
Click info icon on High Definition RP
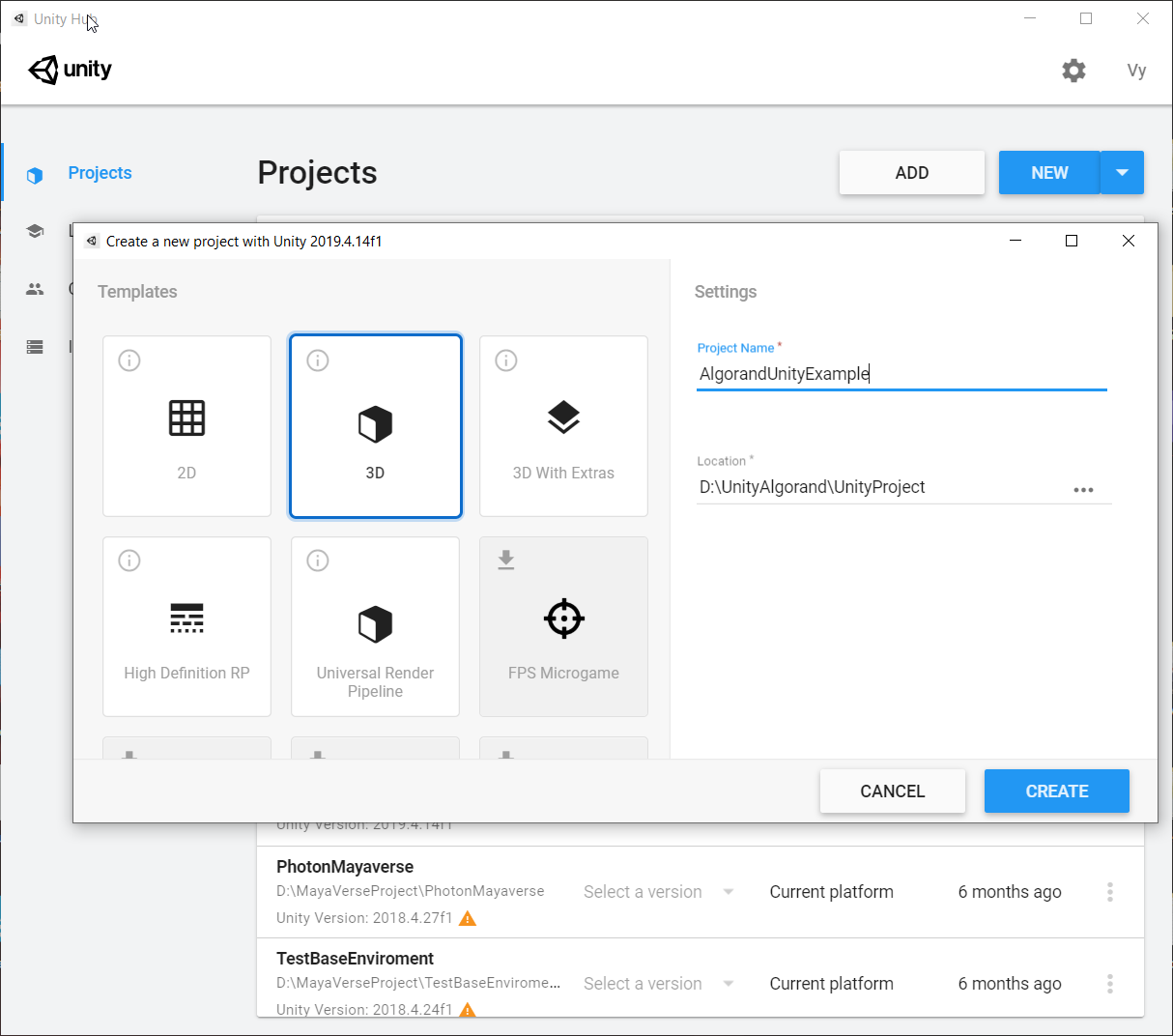coord(129,561)
